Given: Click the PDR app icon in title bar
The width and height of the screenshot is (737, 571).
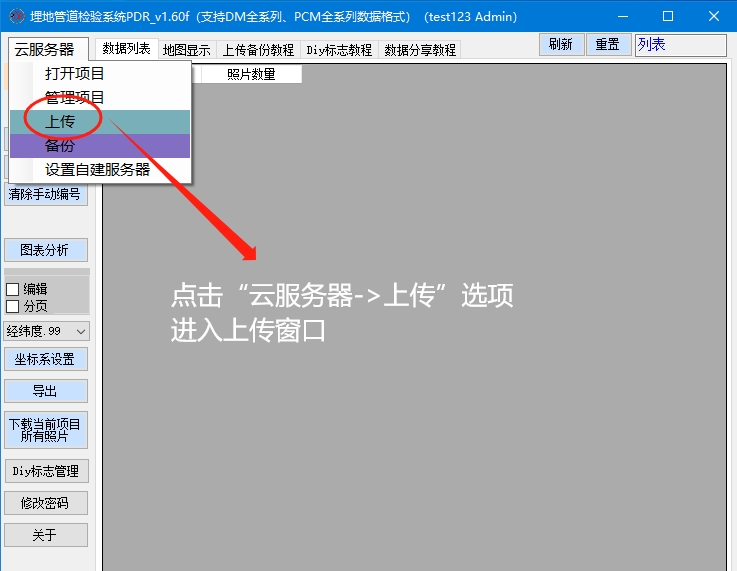Looking at the screenshot, I should point(17,16).
